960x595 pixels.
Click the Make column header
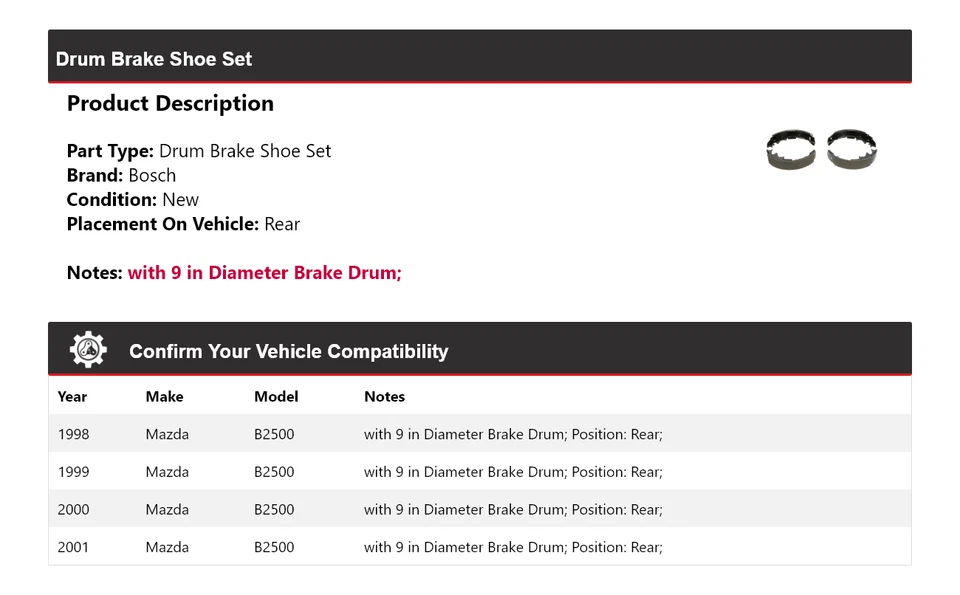point(164,397)
